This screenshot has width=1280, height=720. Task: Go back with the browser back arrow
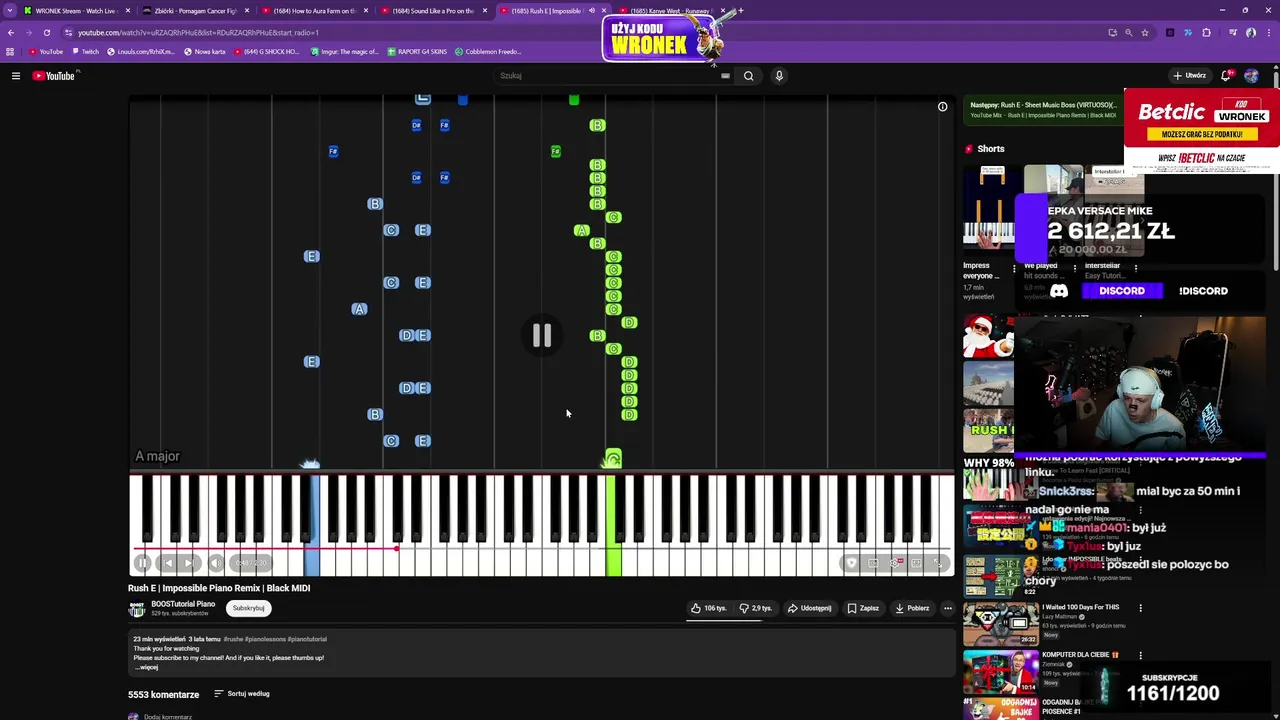click(11, 32)
